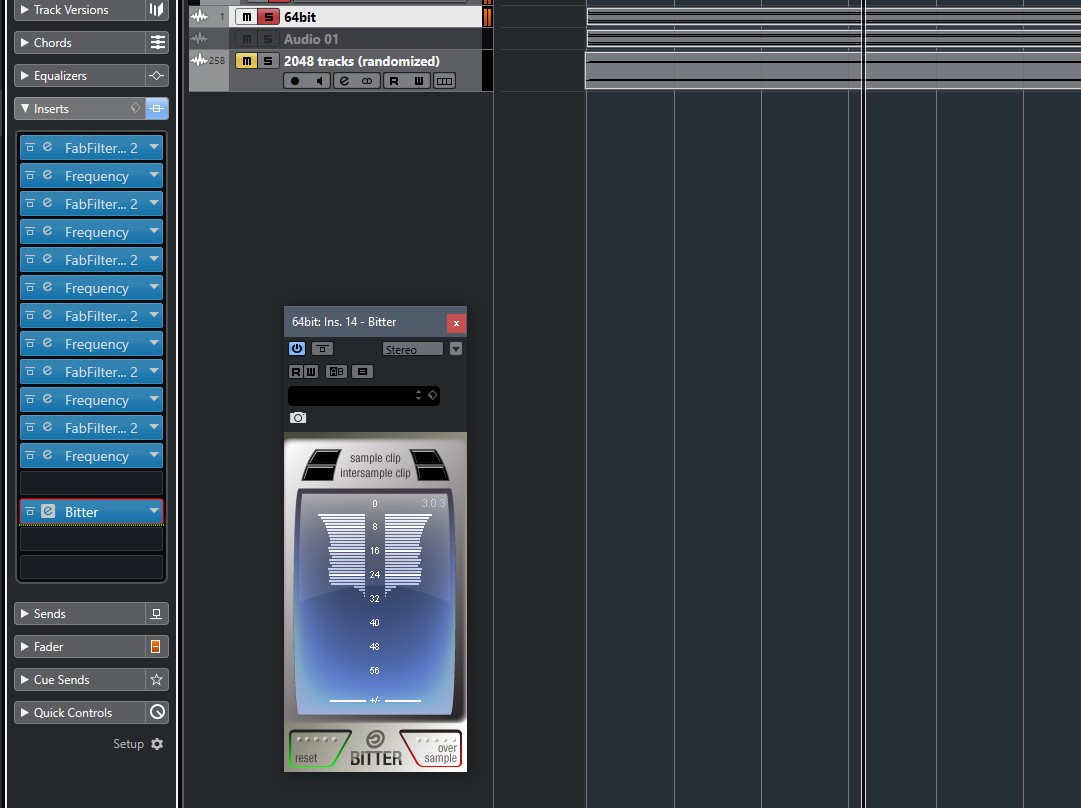Click the Stereo configuration field

pos(412,349)
